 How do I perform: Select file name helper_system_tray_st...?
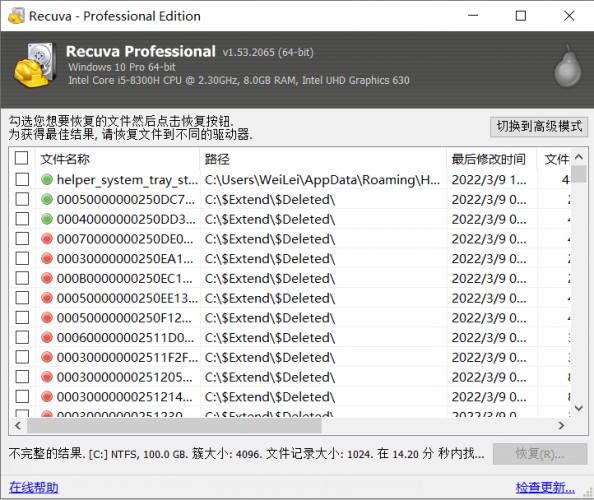127,180
